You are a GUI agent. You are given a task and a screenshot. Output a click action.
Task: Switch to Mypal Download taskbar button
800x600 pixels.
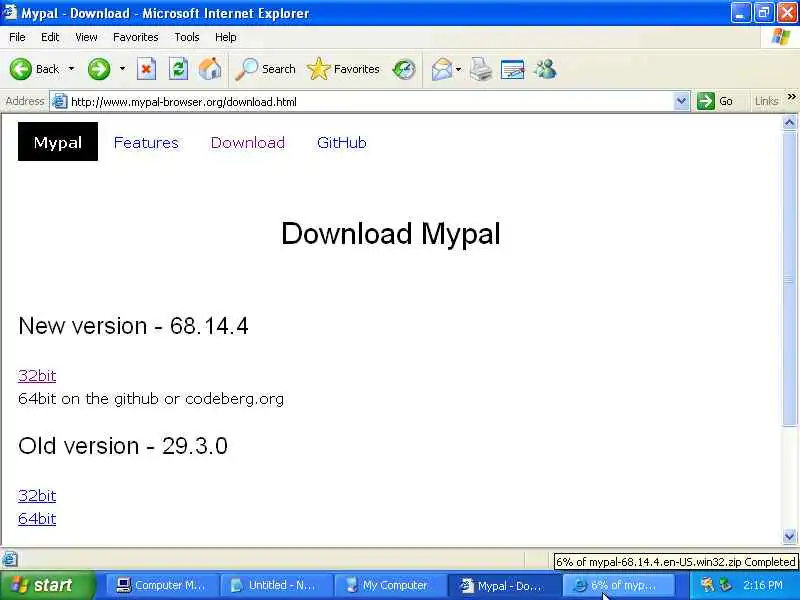click(x=505, y=585)
